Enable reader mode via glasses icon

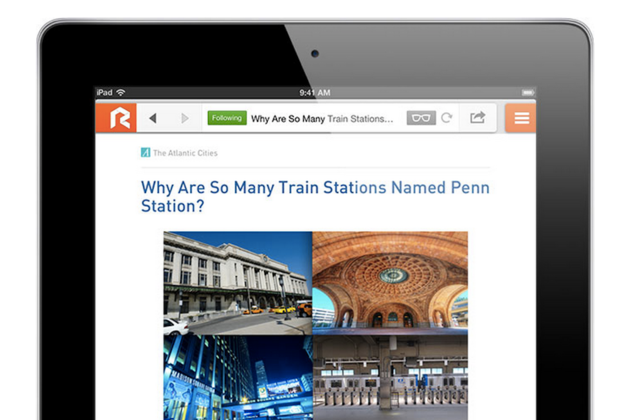[x=421, y=118]
